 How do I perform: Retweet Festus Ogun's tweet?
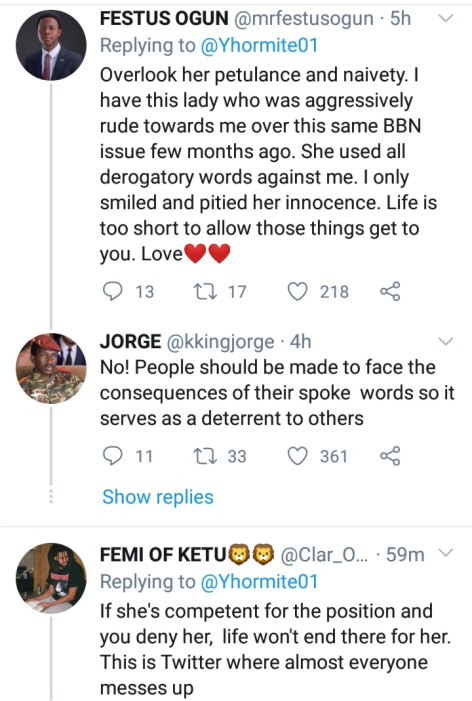tap(205, 291)
